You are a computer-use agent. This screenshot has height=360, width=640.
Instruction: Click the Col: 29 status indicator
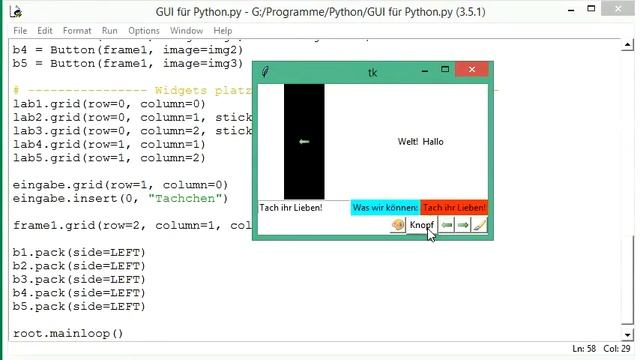point(617,349)
